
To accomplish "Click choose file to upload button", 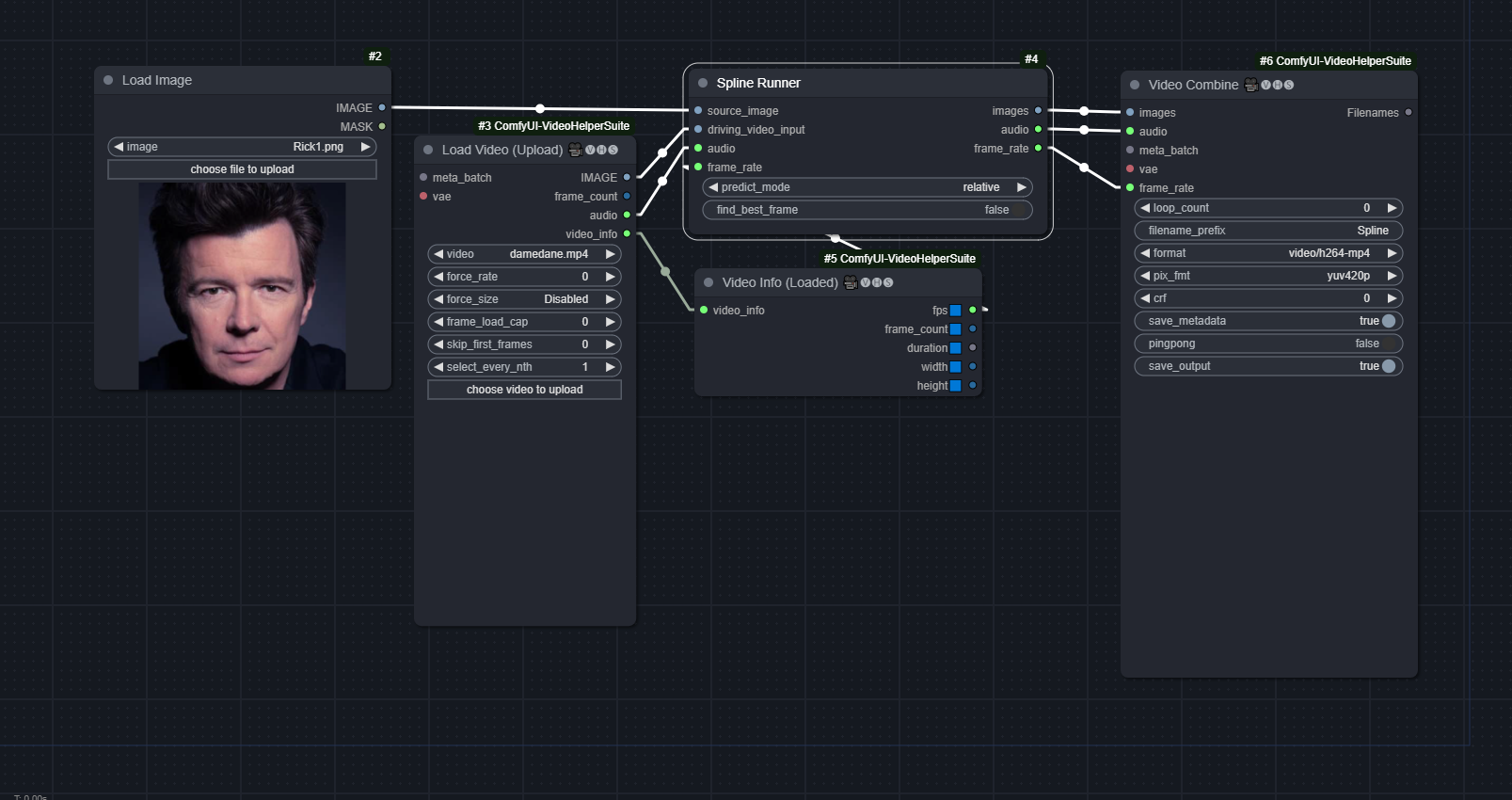I will 243,169.
